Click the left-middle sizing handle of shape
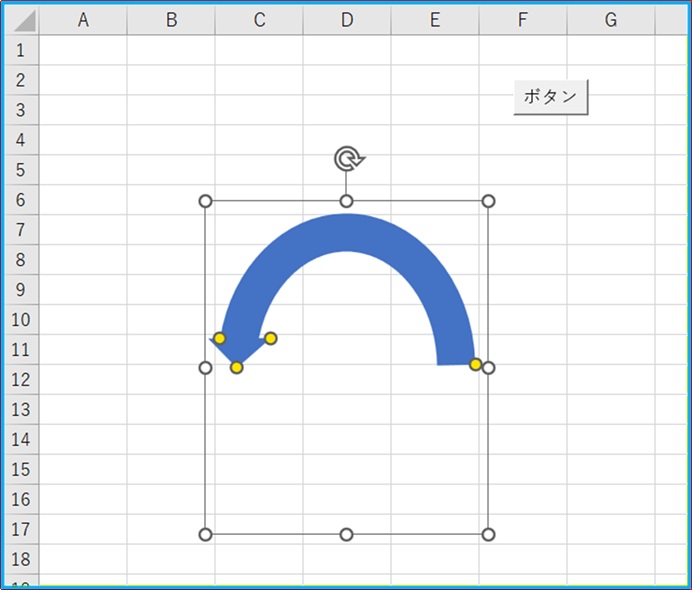The width and height of the screenshot is (692, 590). point(205,368)
